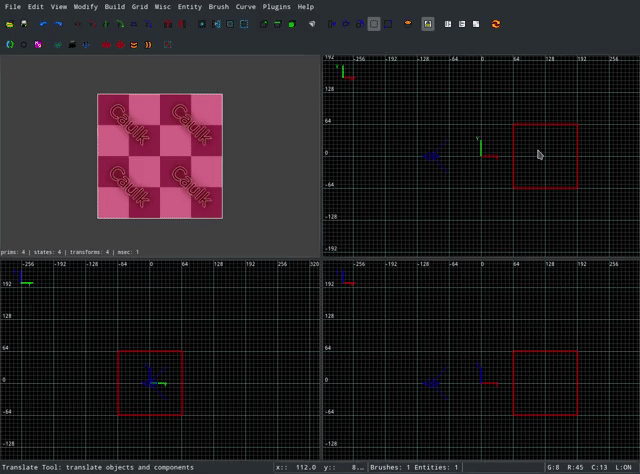Click the Open map folder icon

pyautogui.click(x=10, y=24)
